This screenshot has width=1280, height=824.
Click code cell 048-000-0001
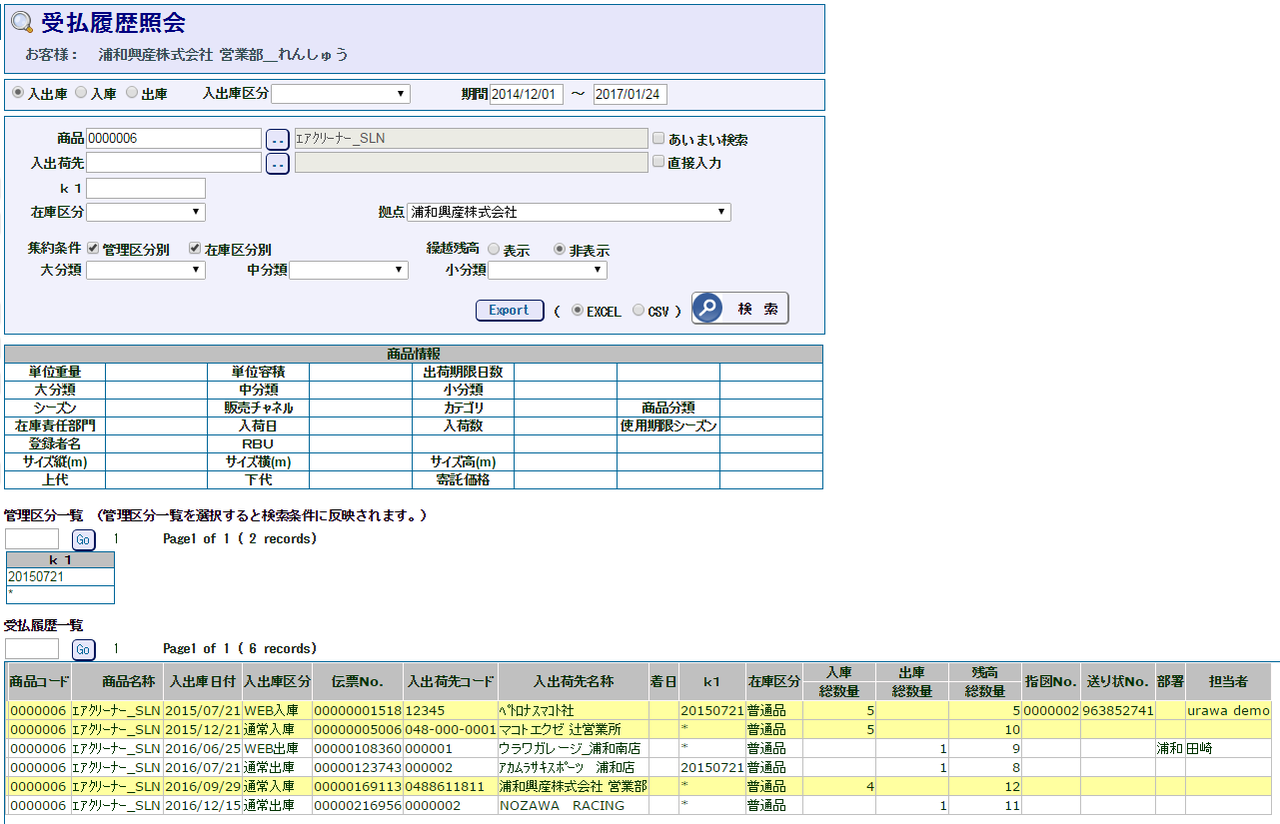click(x=450, y=730)
